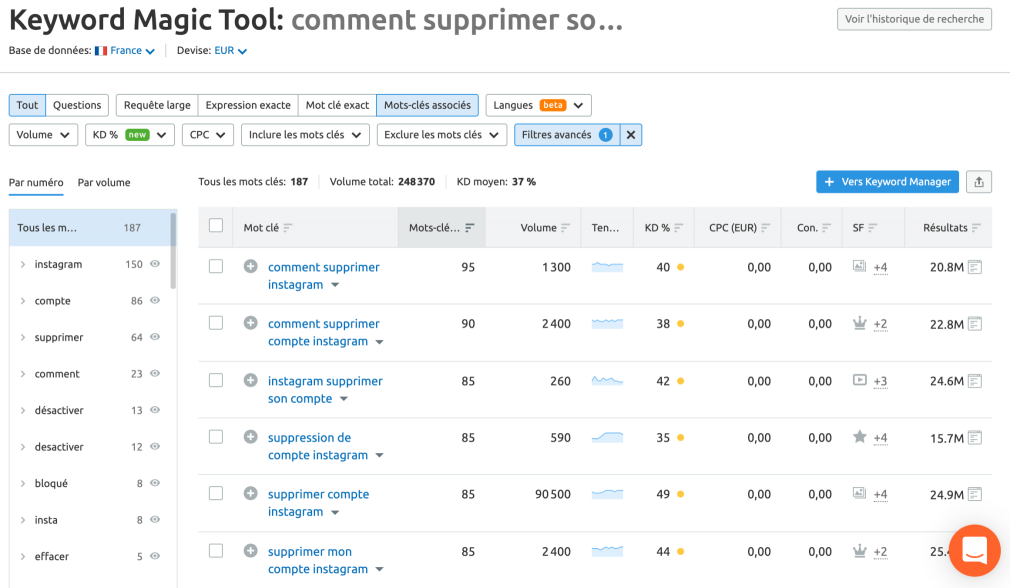
Task: Open the orange chat support bubble
Action: pyautogui.click(x=974, y=551)
